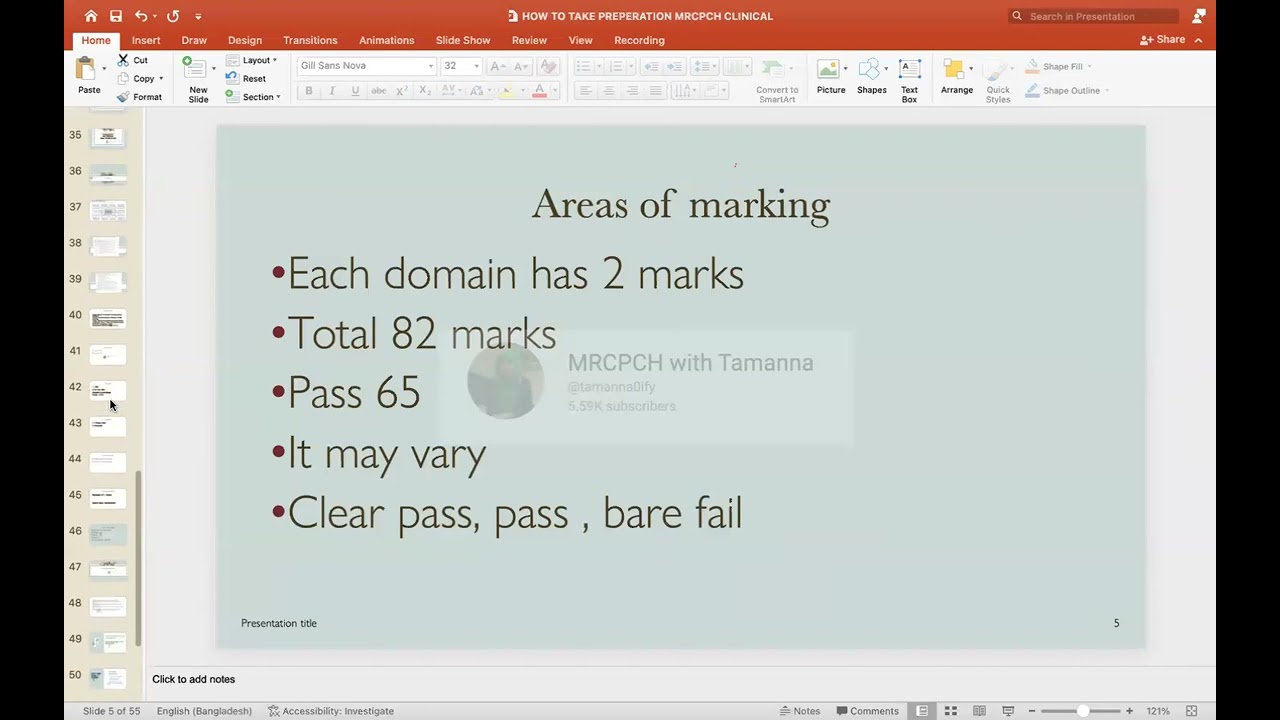Toggle numbered list formatting

(615, 66)
